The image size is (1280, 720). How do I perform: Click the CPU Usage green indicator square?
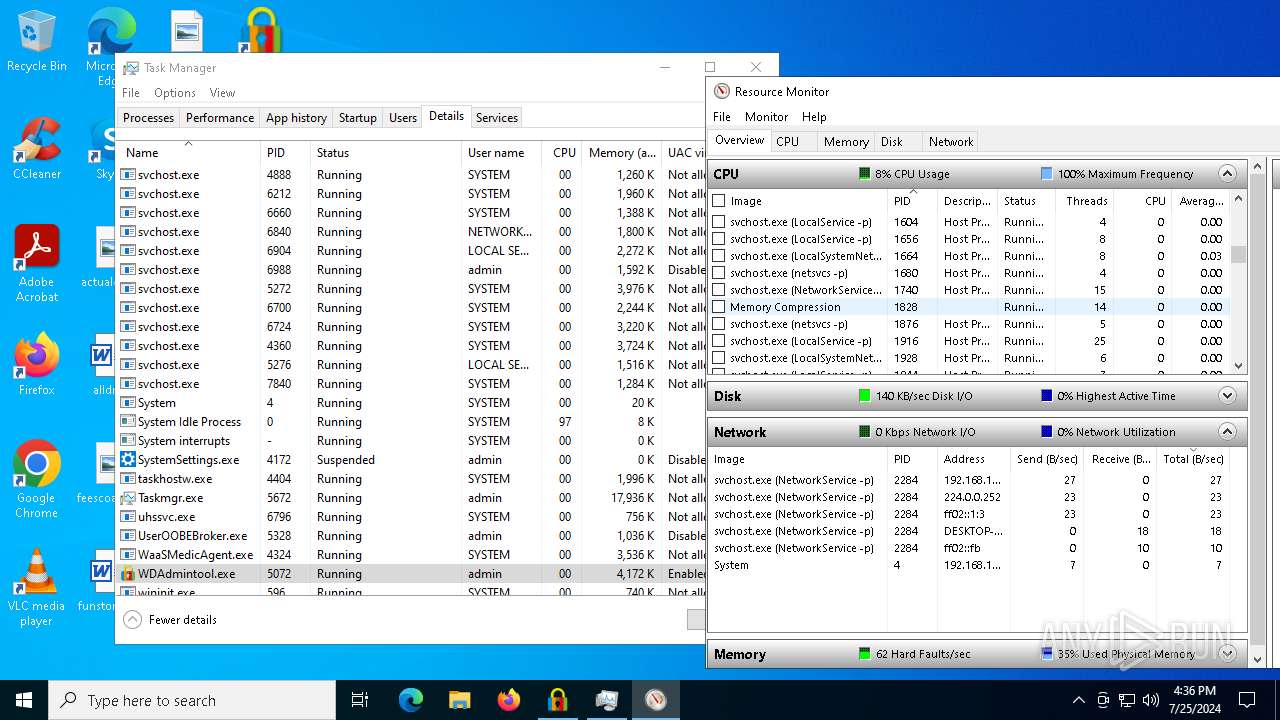coord(864,174)
